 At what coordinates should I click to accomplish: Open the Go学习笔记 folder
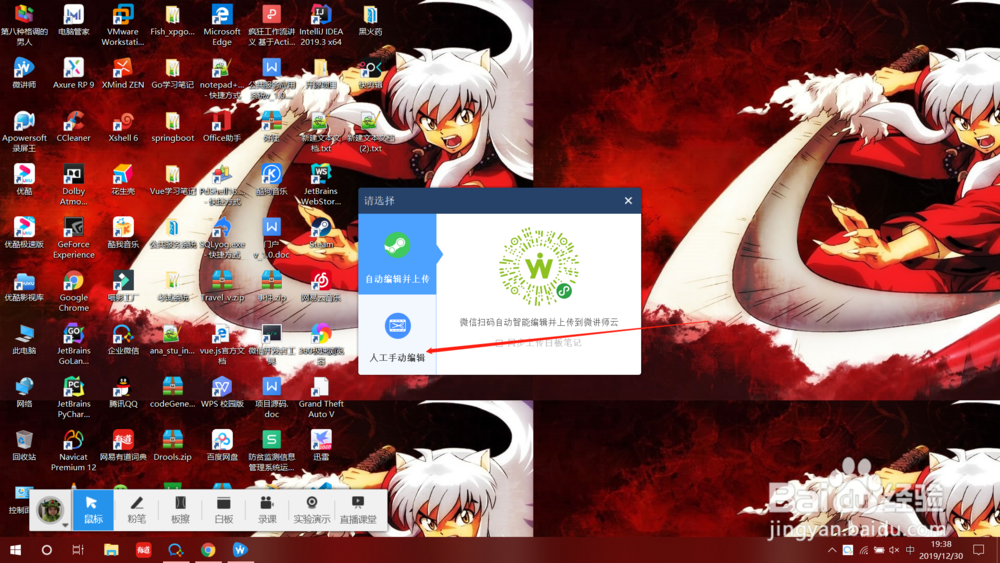pos(172,73)
